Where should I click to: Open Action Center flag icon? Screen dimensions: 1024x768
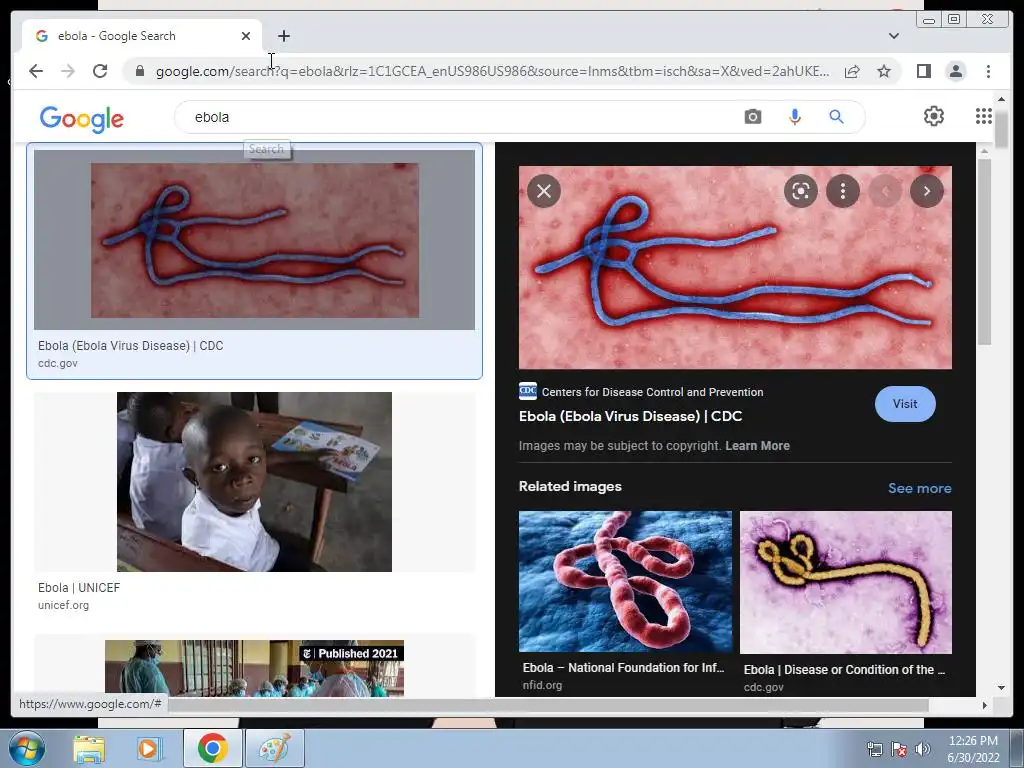[x=899, y=749]
